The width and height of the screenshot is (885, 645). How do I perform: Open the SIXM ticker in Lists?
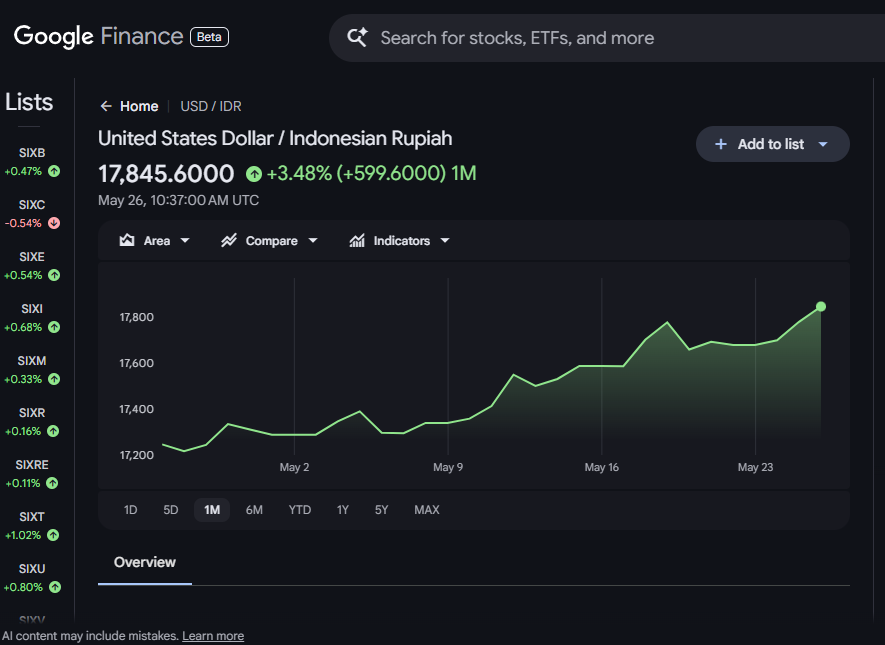pos(32,361)
